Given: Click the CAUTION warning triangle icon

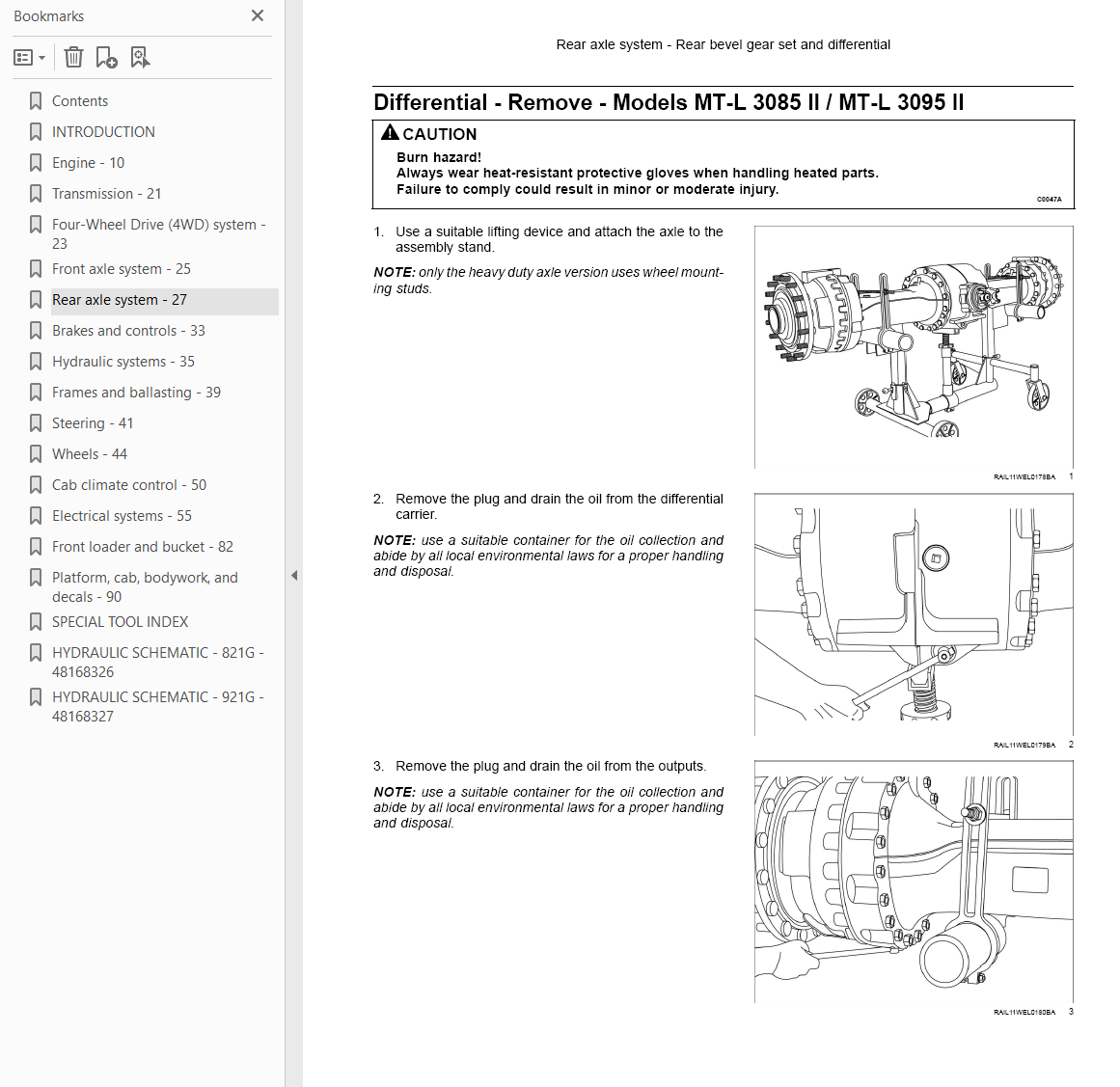Looking at the screenshot, I should coord(390,132).
